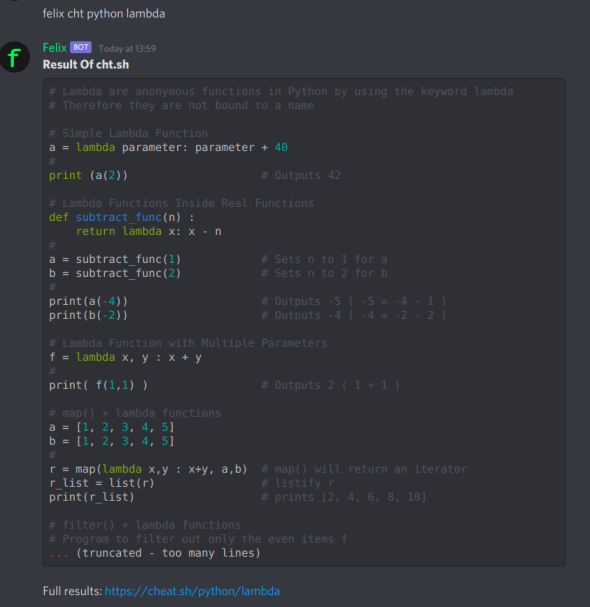Click the comment '# Lambda Functions Inside Real Functions'
Viewport: 590px width, 607px height.
[182, 203]
